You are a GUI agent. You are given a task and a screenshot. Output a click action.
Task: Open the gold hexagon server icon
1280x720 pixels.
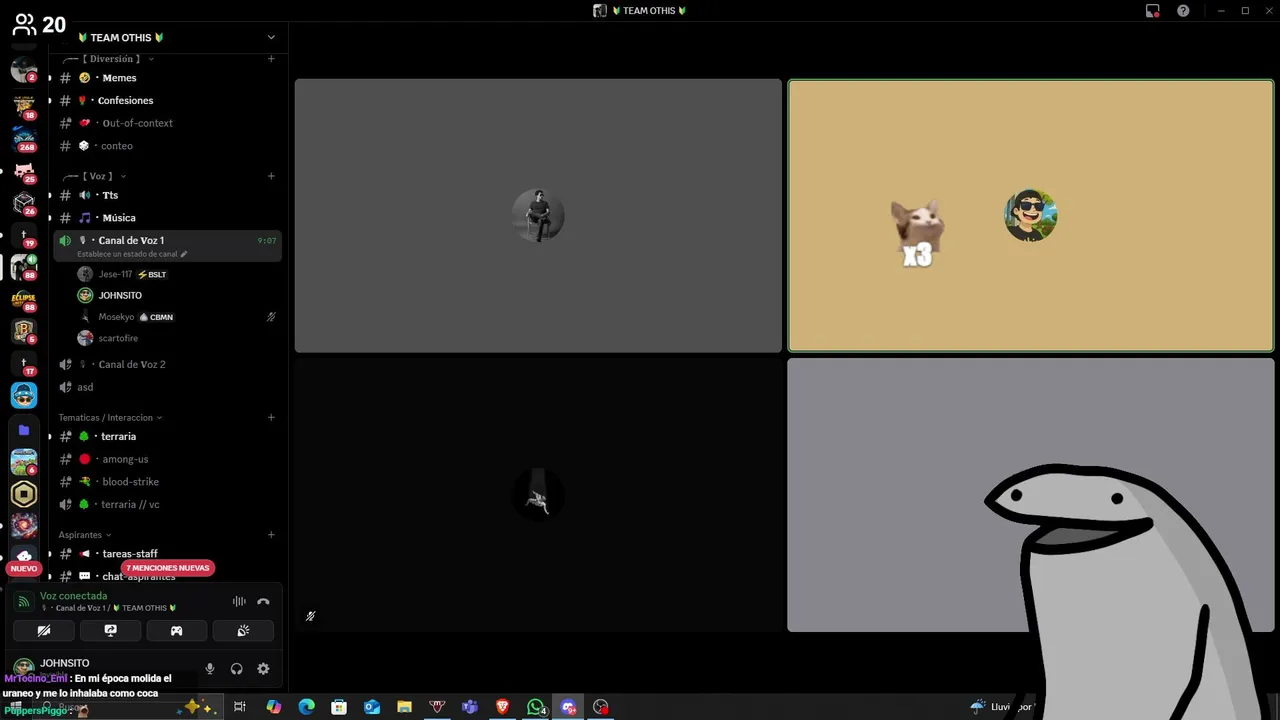(x=24, y=493)
